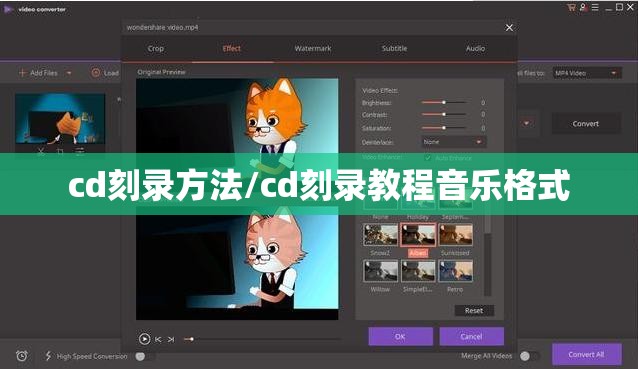The width and height of the screenshot is (638, 369).
Task: Jump to the next frame
Action: (171, 339)
